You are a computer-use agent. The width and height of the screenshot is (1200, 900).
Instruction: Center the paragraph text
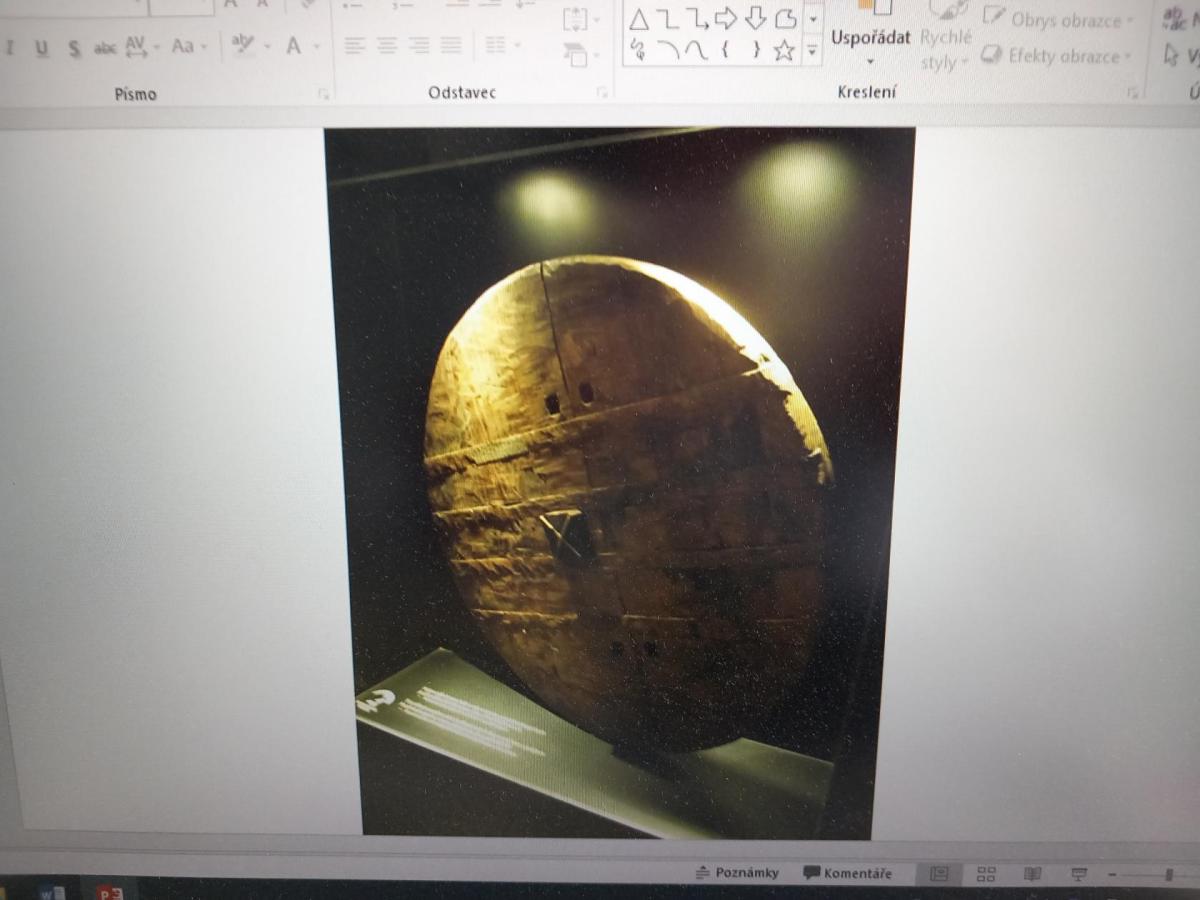pos(387,45)
